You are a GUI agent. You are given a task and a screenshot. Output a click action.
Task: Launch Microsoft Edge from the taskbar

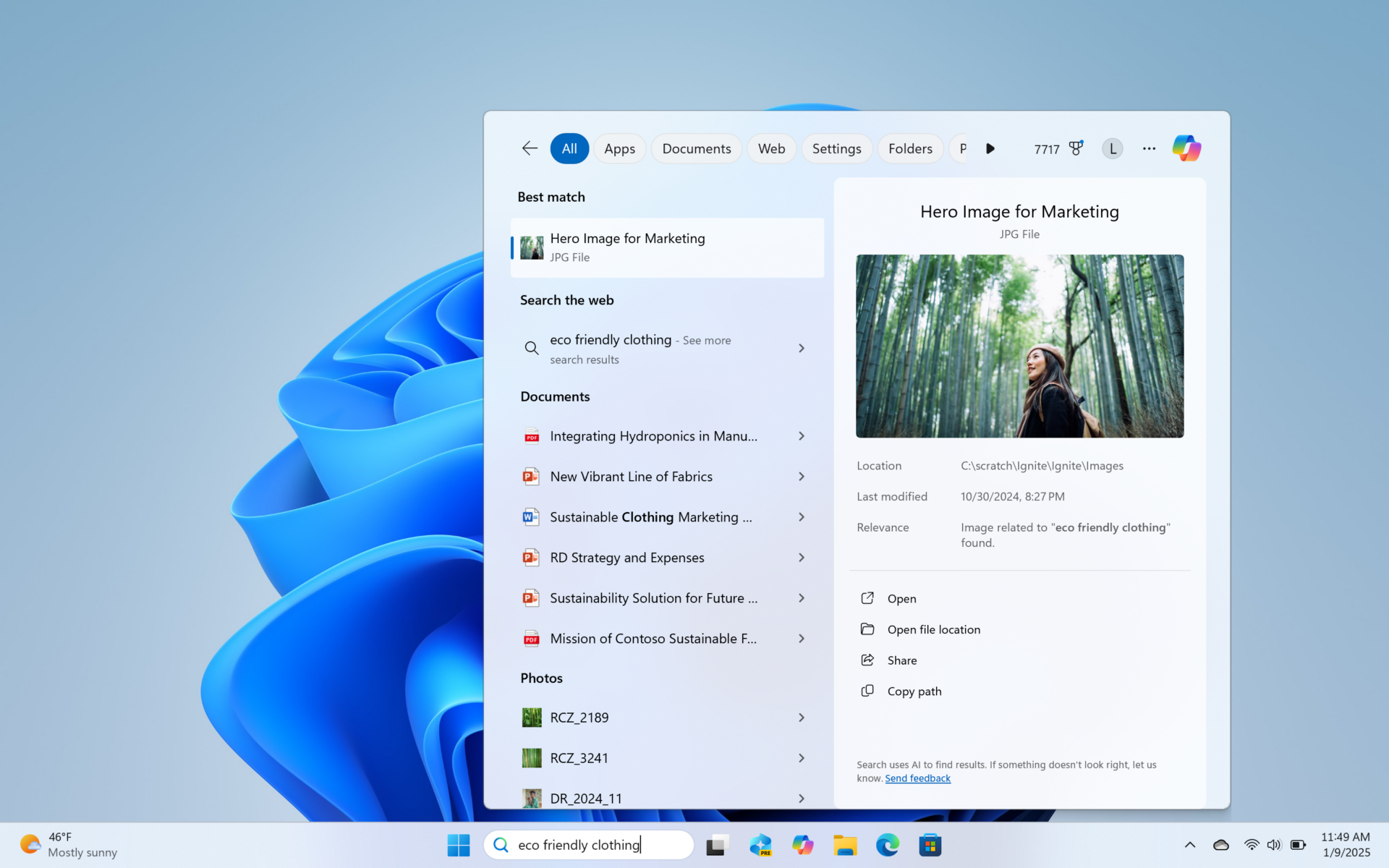pyautogui.click(x=888, y=844)
